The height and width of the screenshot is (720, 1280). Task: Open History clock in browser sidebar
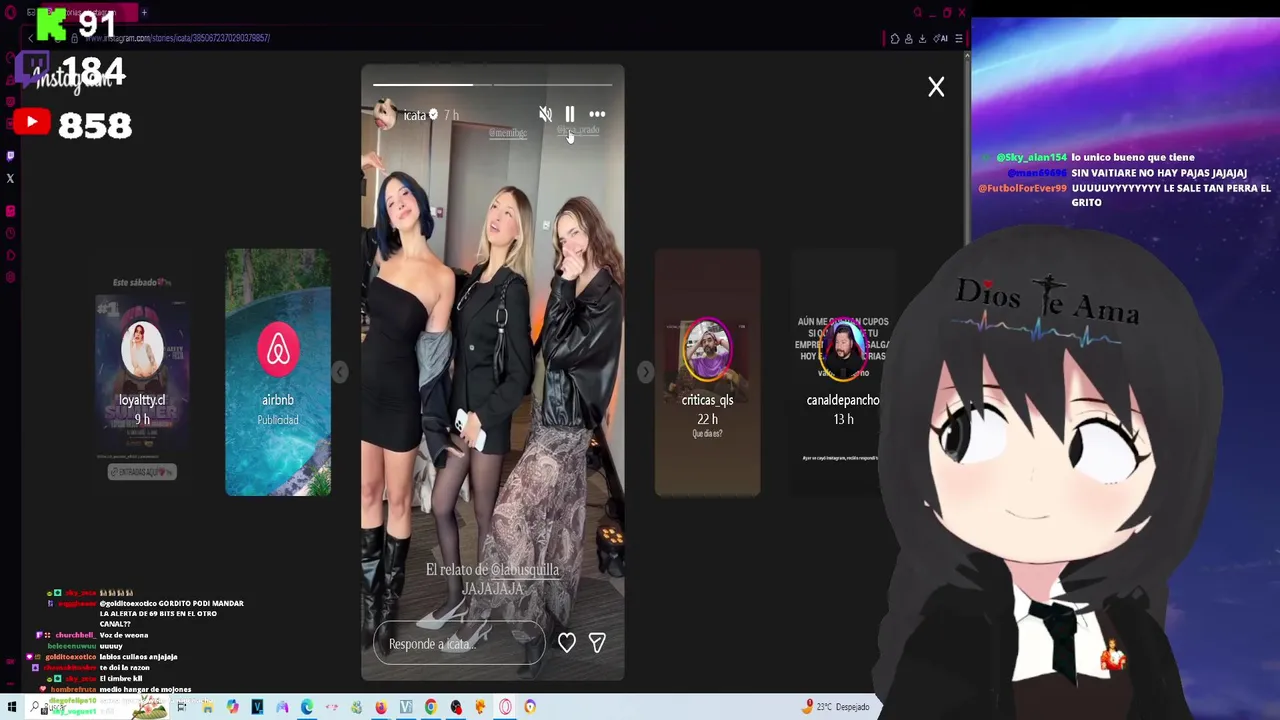pos(10,233)
